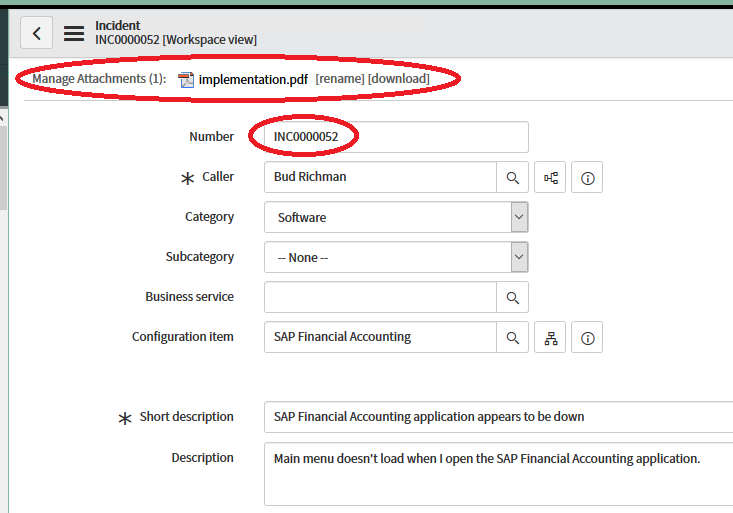This screenshot has width=733, height=513.
Task: Click the Business service lookup search icon
Action: tap(512, 297)
